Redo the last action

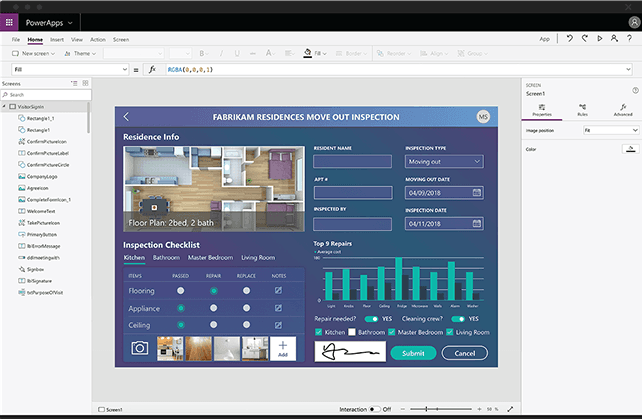click(585, 39)
